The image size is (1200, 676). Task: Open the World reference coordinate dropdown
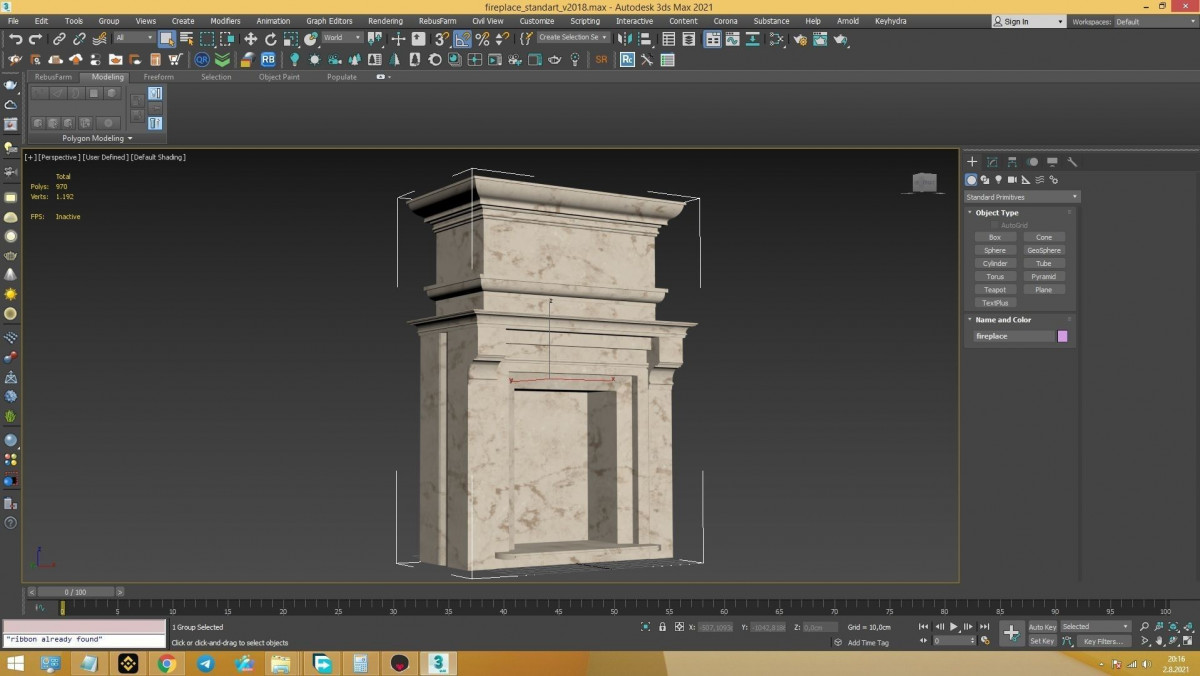342,38
